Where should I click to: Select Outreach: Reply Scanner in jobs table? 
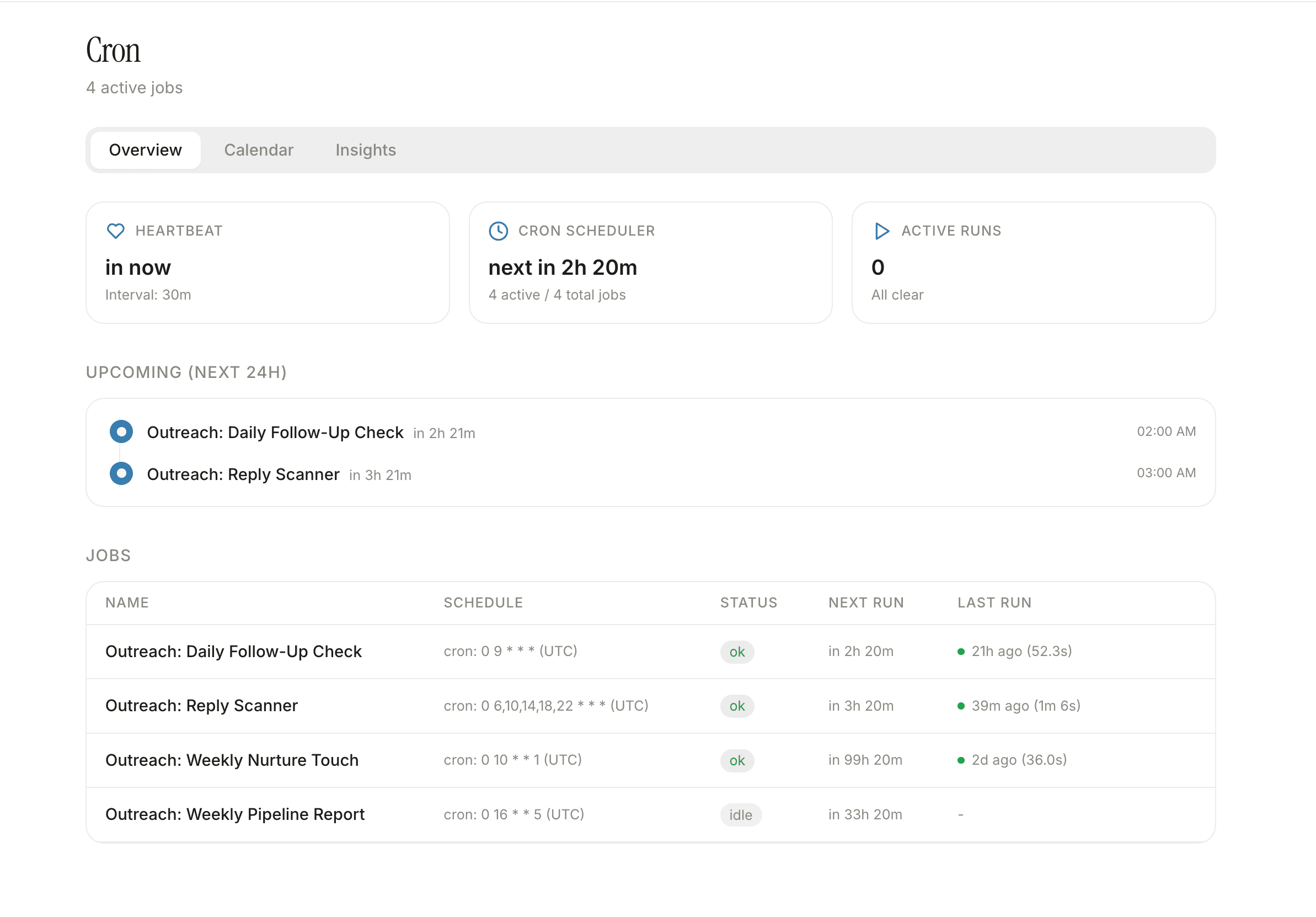coord(202,706)
